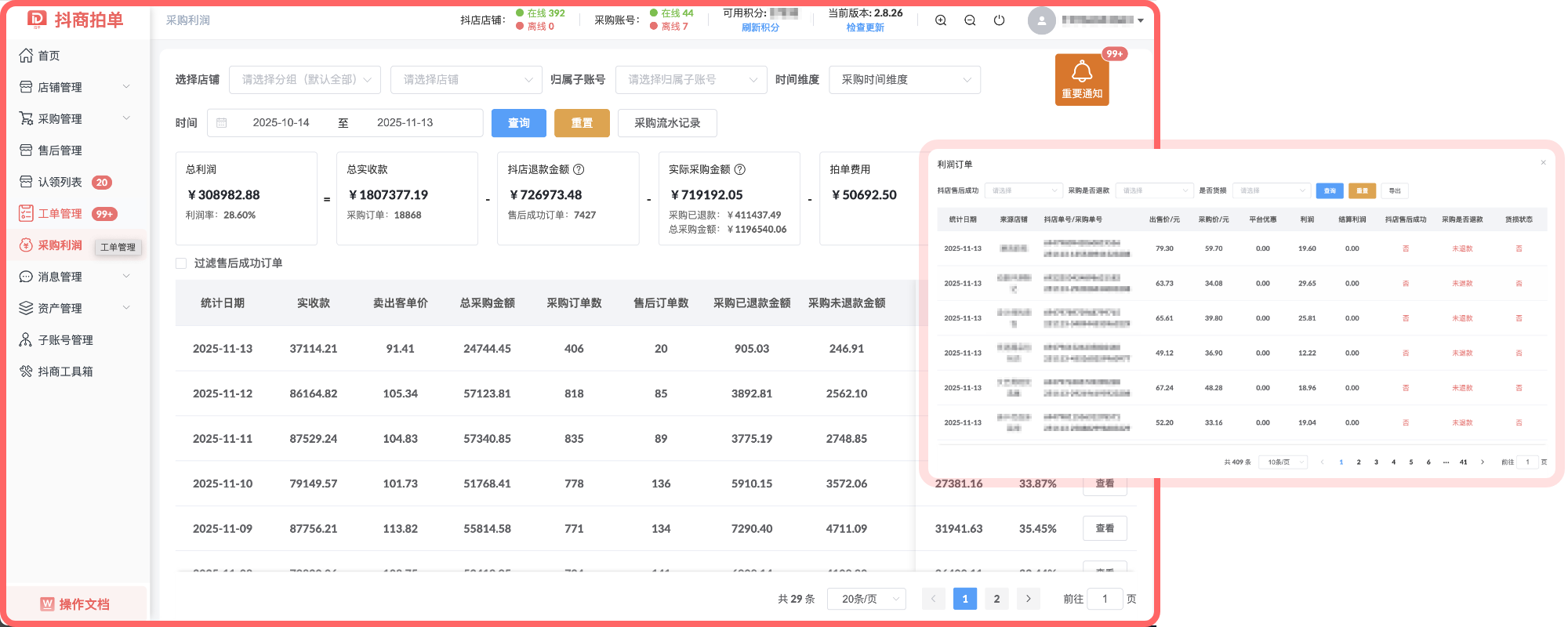Open the 20条/页 page size dropdown
Screen dimensions: 1568x627
click(x=866, y=599)
